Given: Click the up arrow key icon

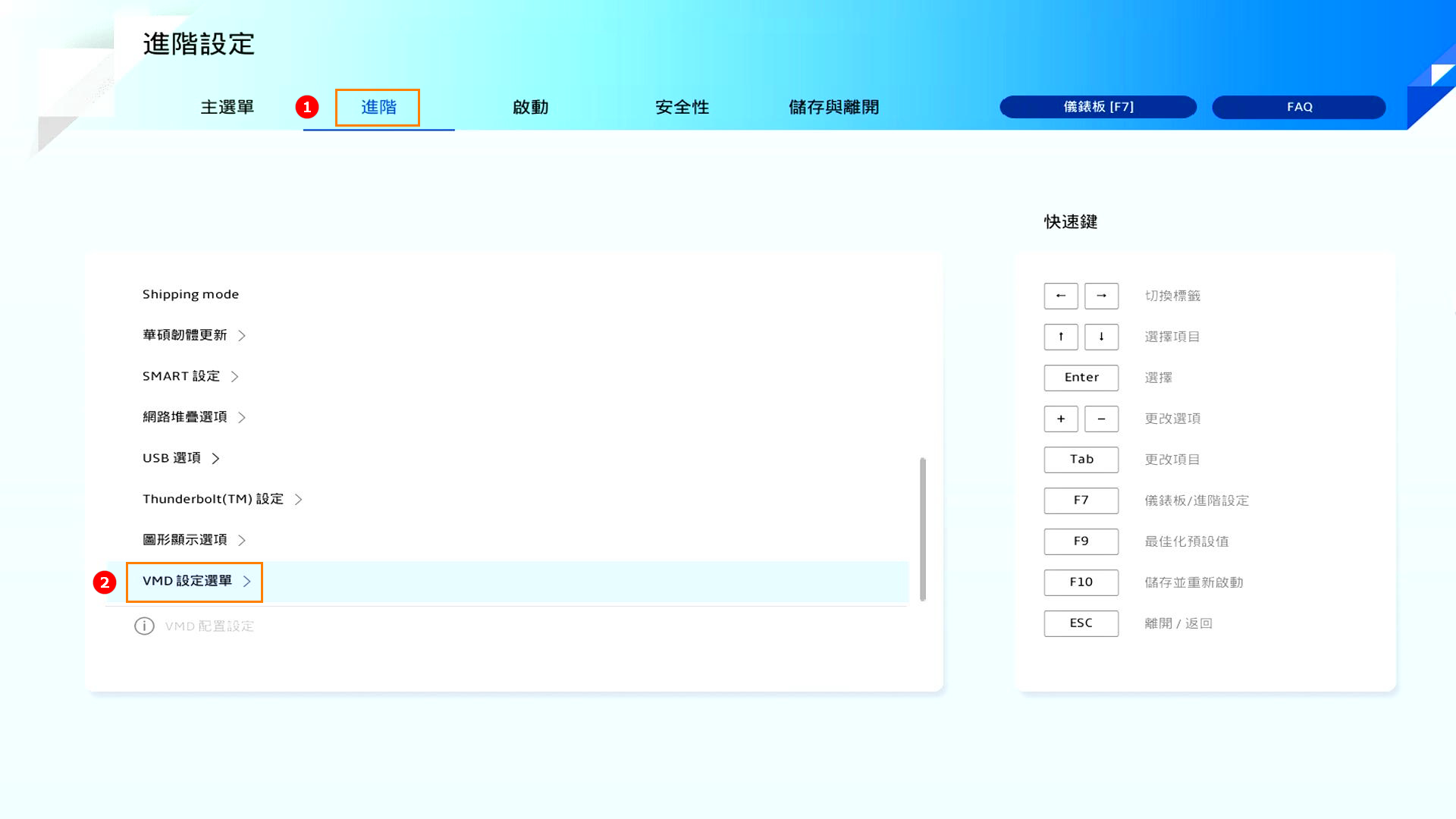Looking at the screenshot, I should click(1060, 337).
